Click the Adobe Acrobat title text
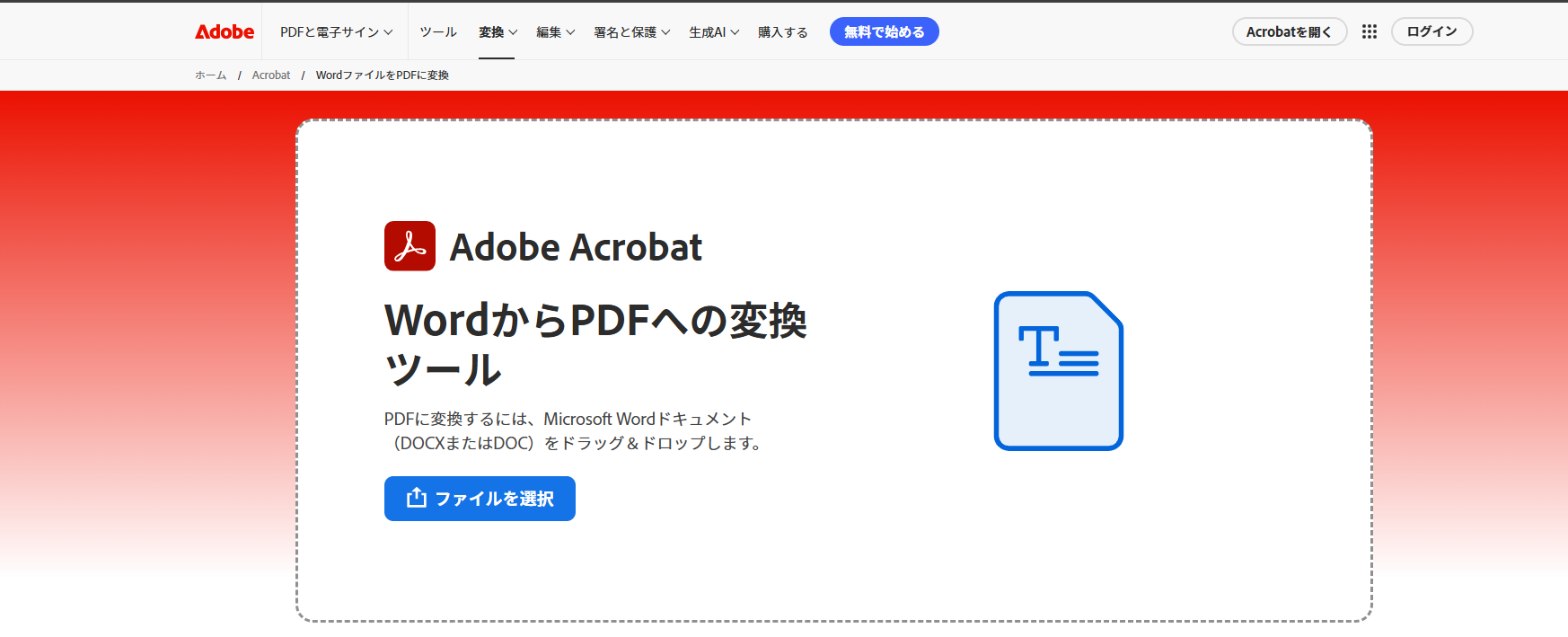 pos(576,247)
